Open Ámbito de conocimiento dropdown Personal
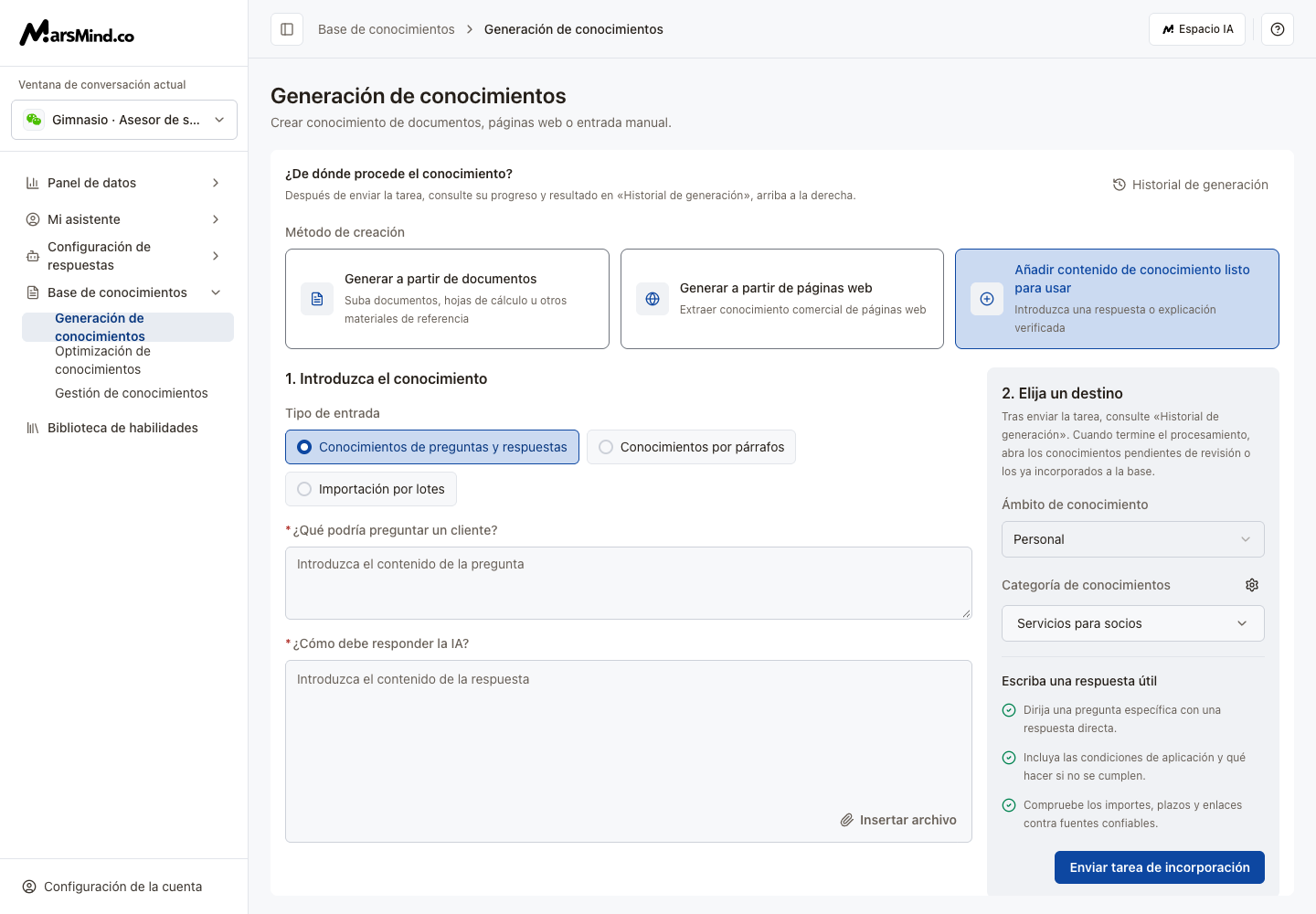1316x914 pixels. pyautogui.click(x=1133, y=539)
